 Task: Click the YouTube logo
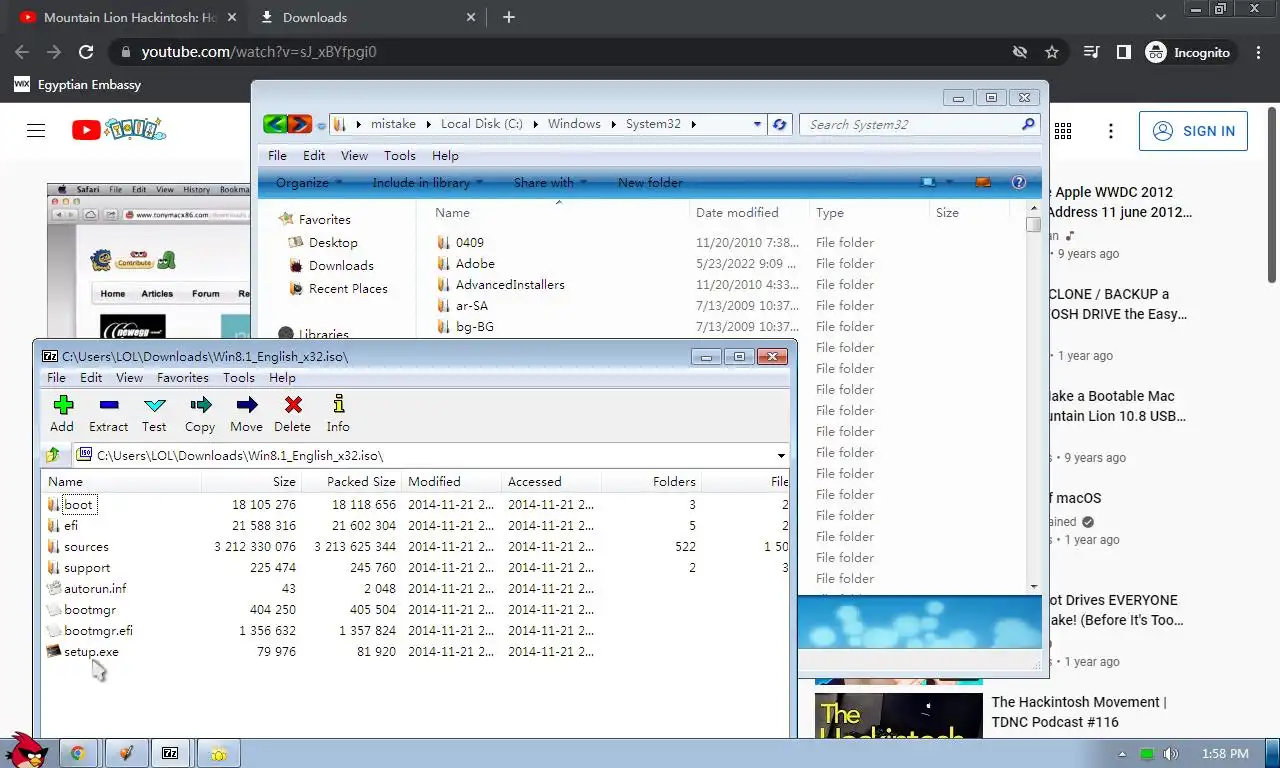point(118,130)
